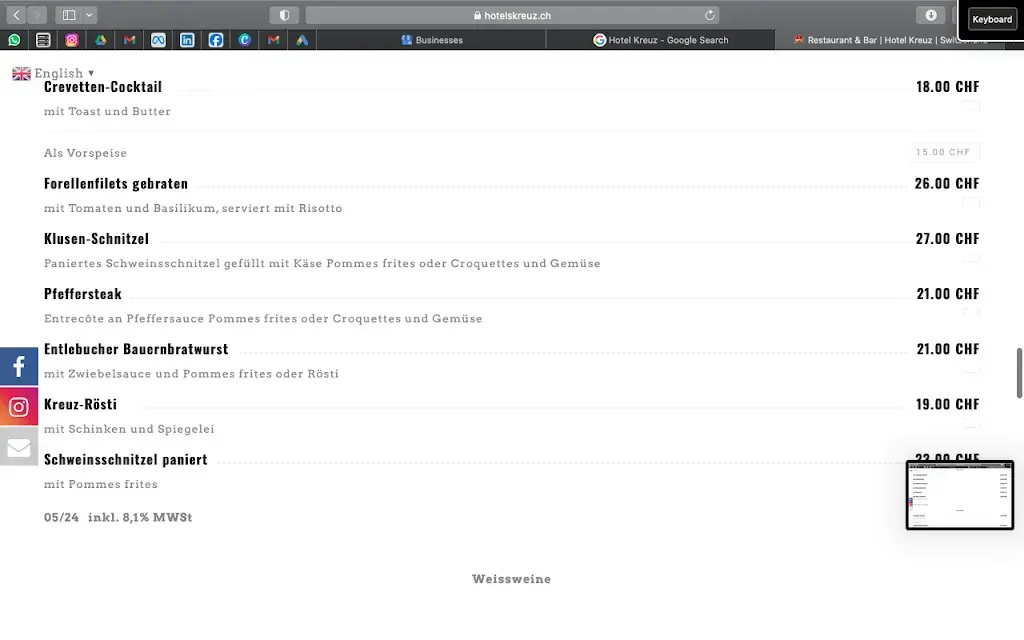
Task: Click the hotelskreuz.ch address bar
Action: click(x=511, y=15)
